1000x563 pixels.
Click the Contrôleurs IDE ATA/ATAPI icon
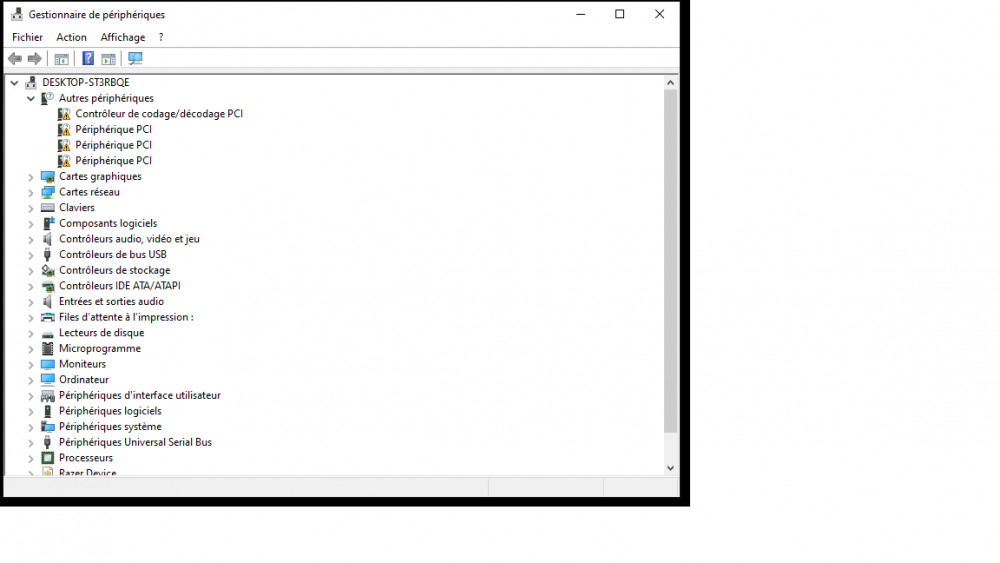pos(47,286)
